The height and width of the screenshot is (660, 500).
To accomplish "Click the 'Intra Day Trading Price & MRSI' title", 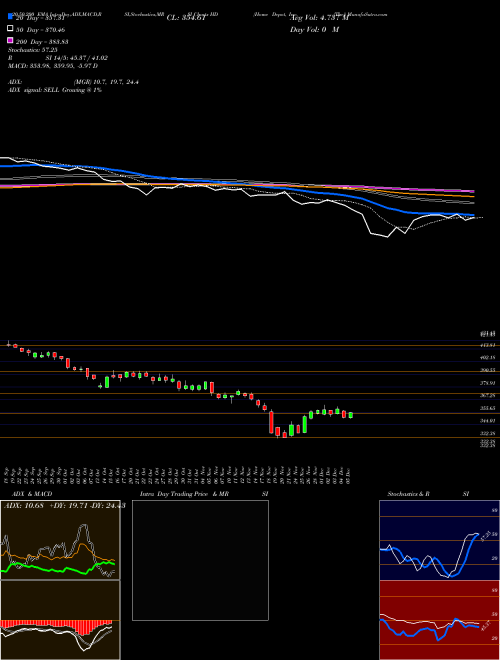I will pos(204,494).
